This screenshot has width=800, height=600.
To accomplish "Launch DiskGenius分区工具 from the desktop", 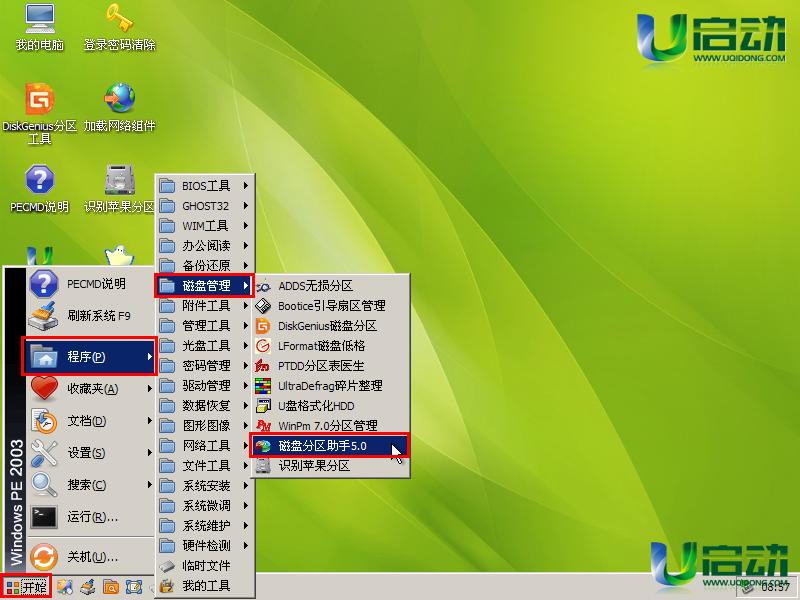I will tap(40, 110).
